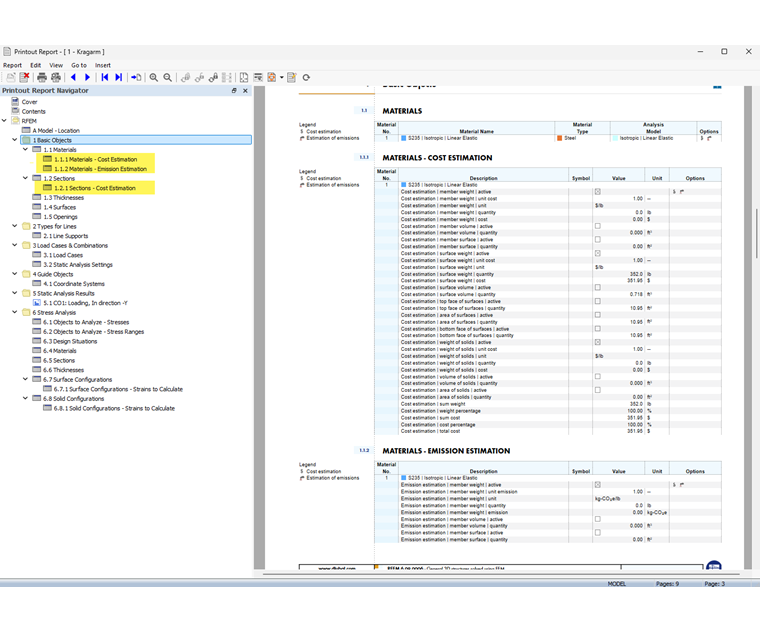Screen dimensions: 760x632
Task: Click the edit report page pencil icon
Action: [x=291, y=78]
